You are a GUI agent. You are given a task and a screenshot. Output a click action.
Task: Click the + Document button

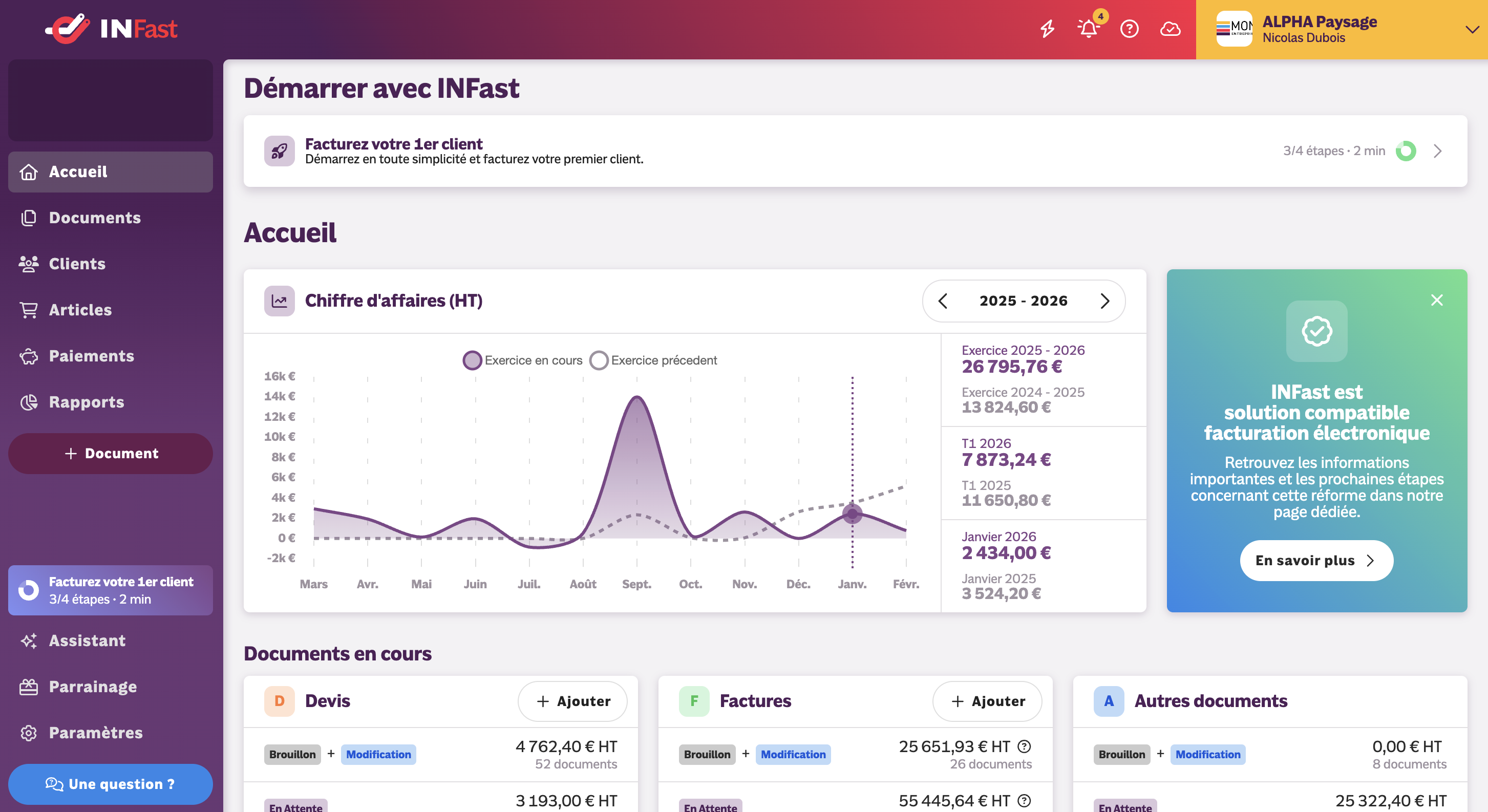[x=110, y=453]
